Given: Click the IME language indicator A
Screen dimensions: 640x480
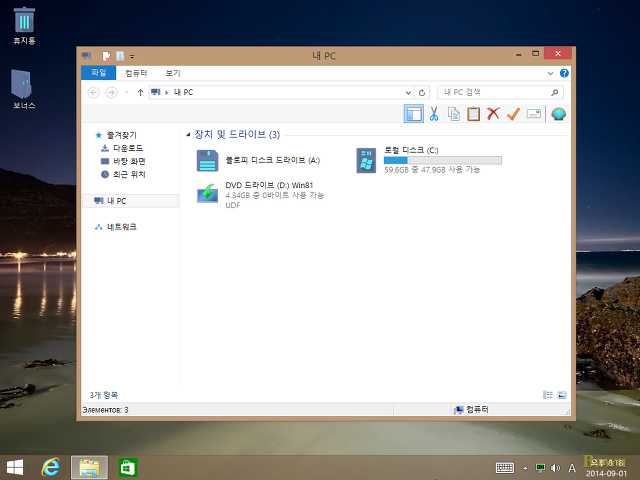Looking at the screenshot, I should pos(572,468).
